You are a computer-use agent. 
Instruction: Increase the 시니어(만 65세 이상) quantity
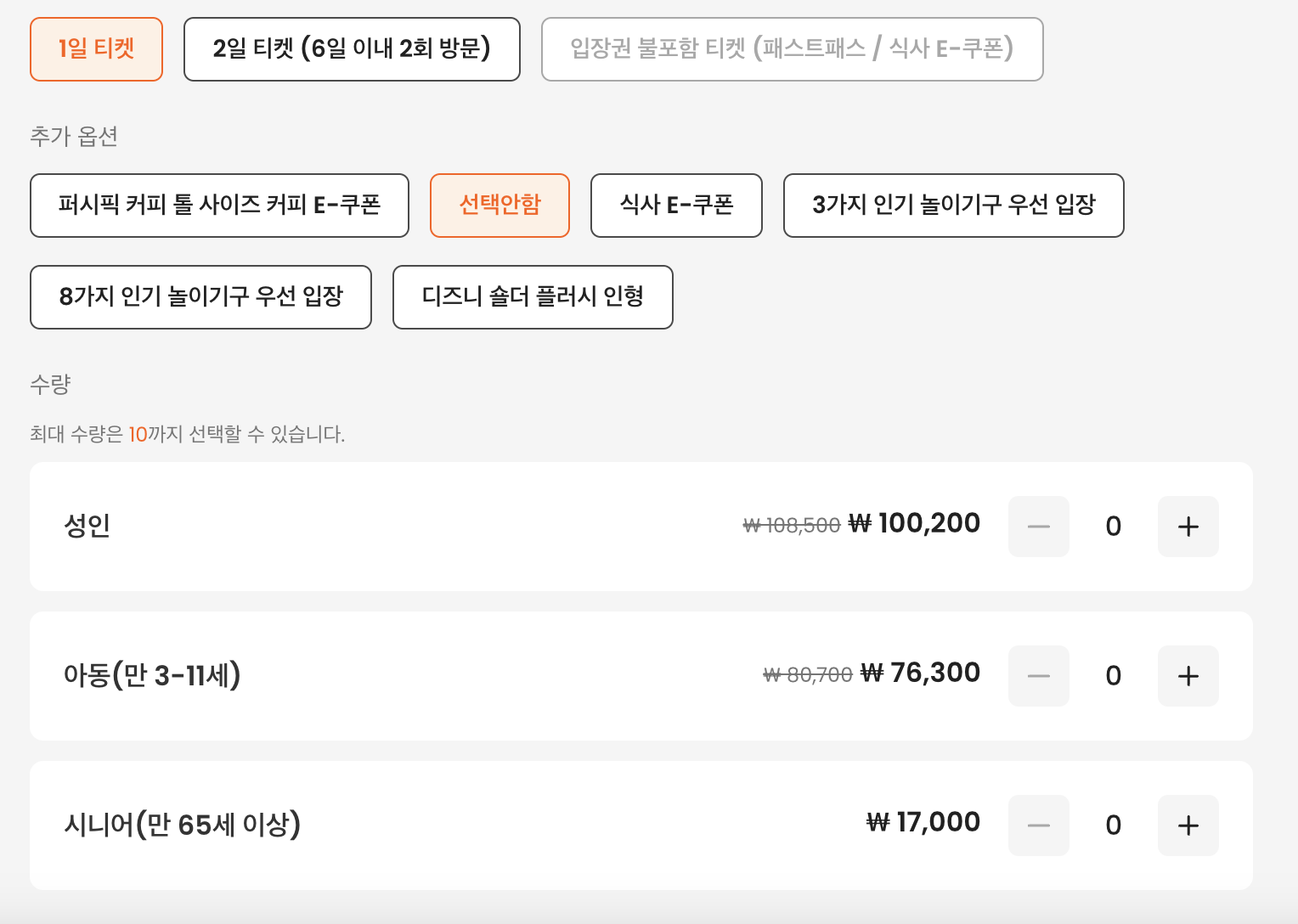coord(1188,825)
